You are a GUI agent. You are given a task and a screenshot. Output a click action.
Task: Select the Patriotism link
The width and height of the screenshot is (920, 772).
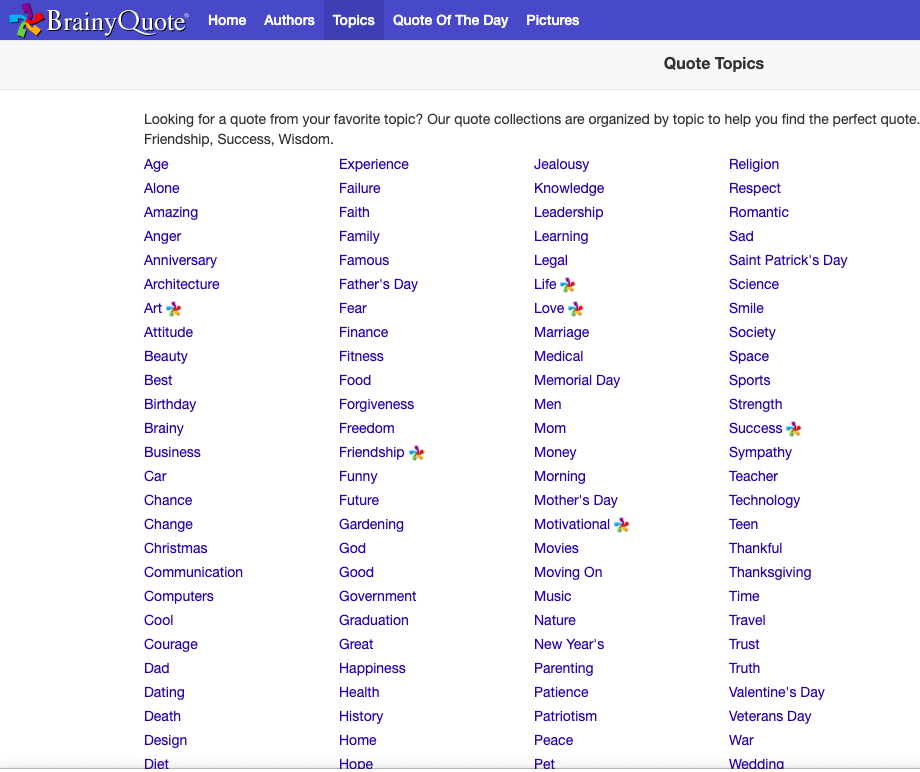pos(565,717)
